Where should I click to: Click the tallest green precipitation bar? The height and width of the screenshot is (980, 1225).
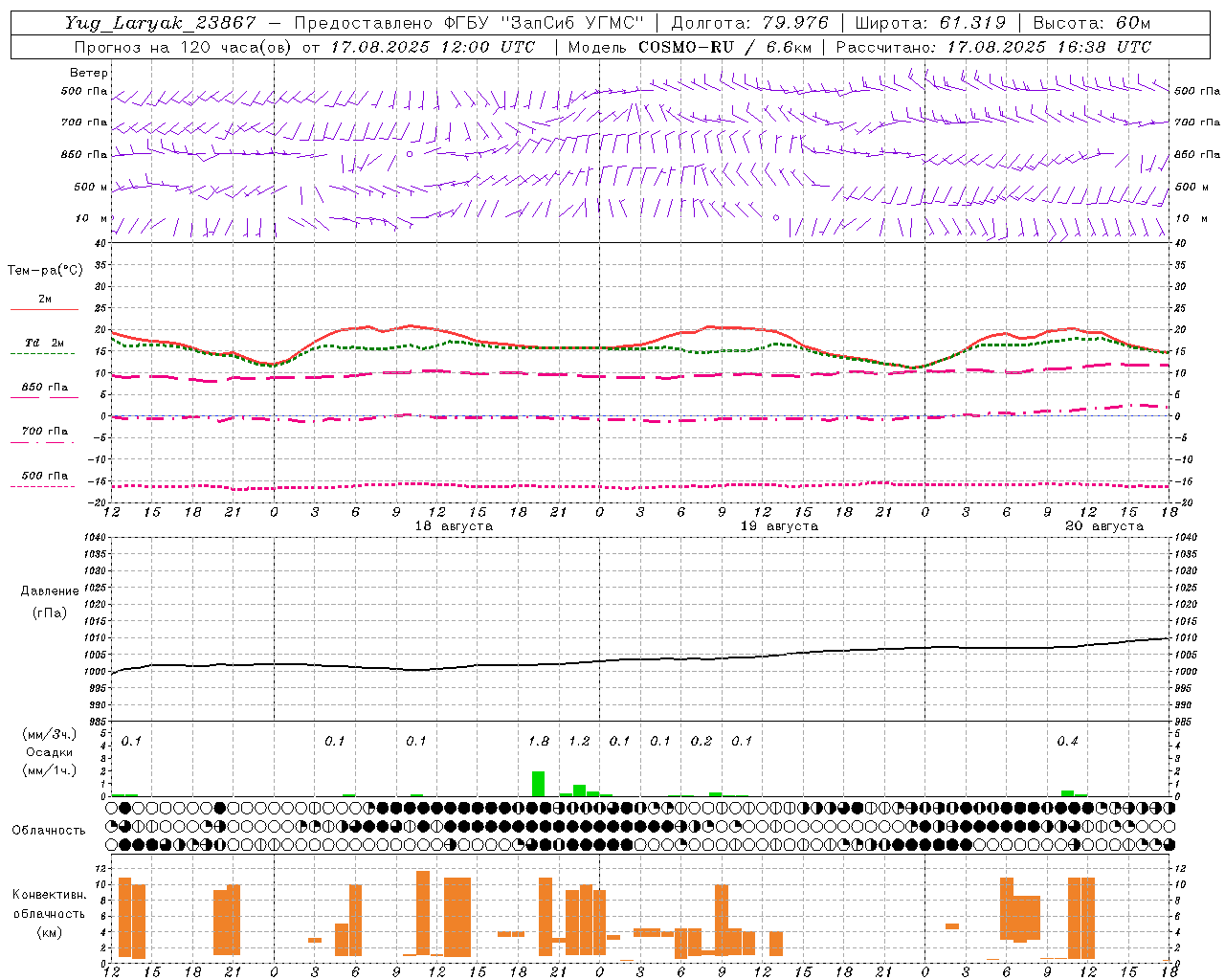[539, 784]
